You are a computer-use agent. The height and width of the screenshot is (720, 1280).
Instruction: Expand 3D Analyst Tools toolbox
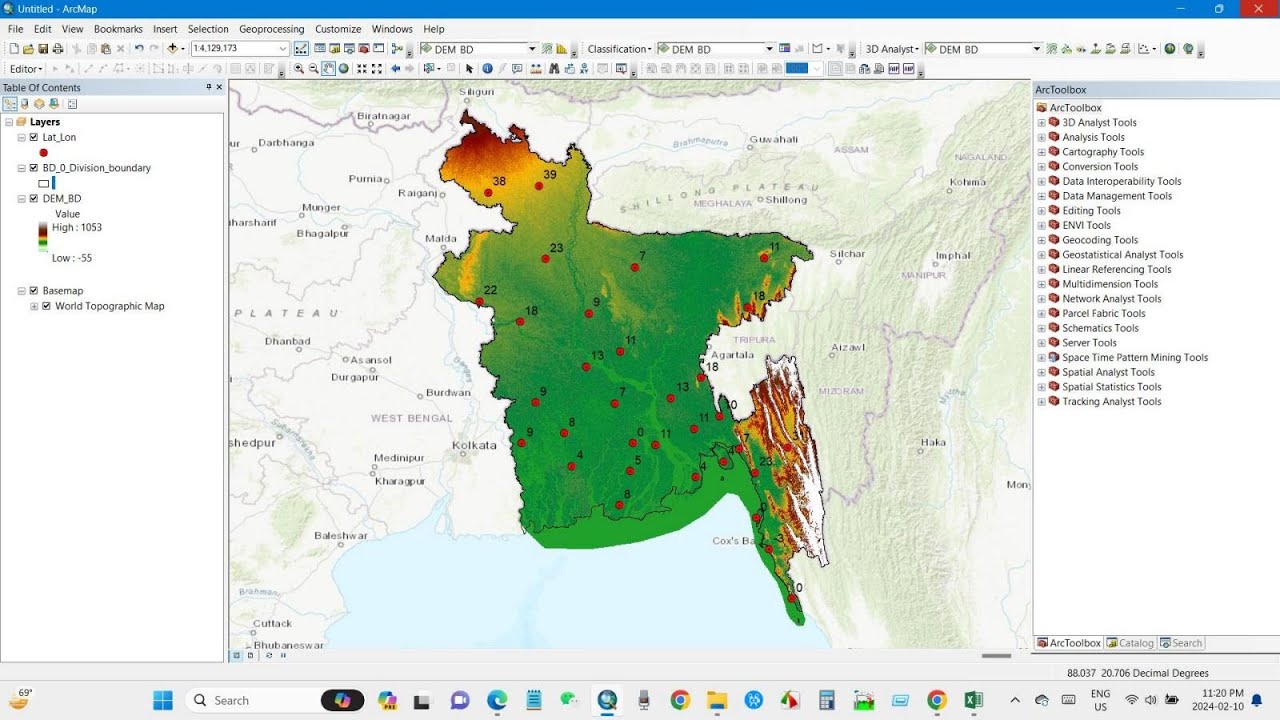tap(1041, 122)
